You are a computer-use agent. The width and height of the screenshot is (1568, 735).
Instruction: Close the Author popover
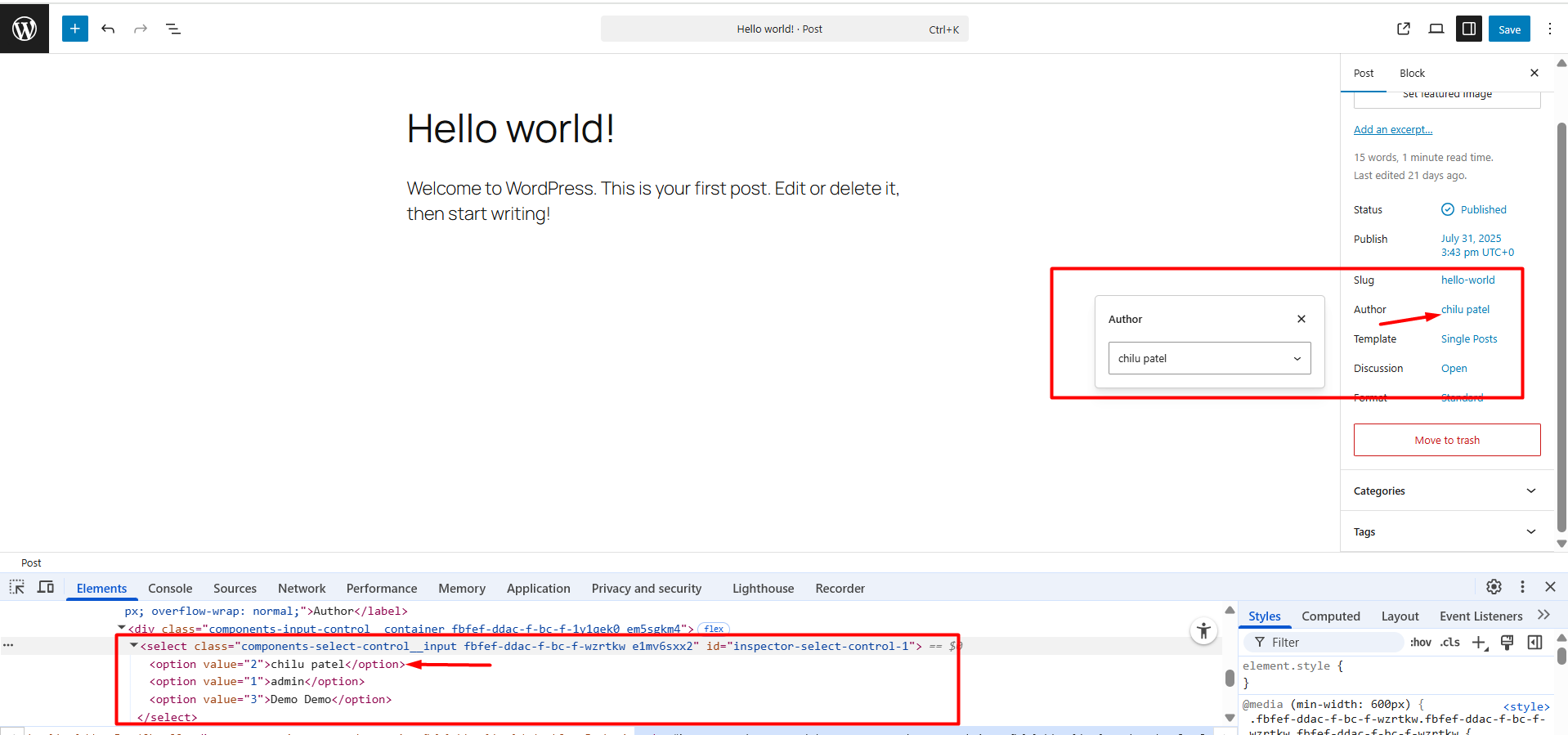click(x=1301, y=319)
